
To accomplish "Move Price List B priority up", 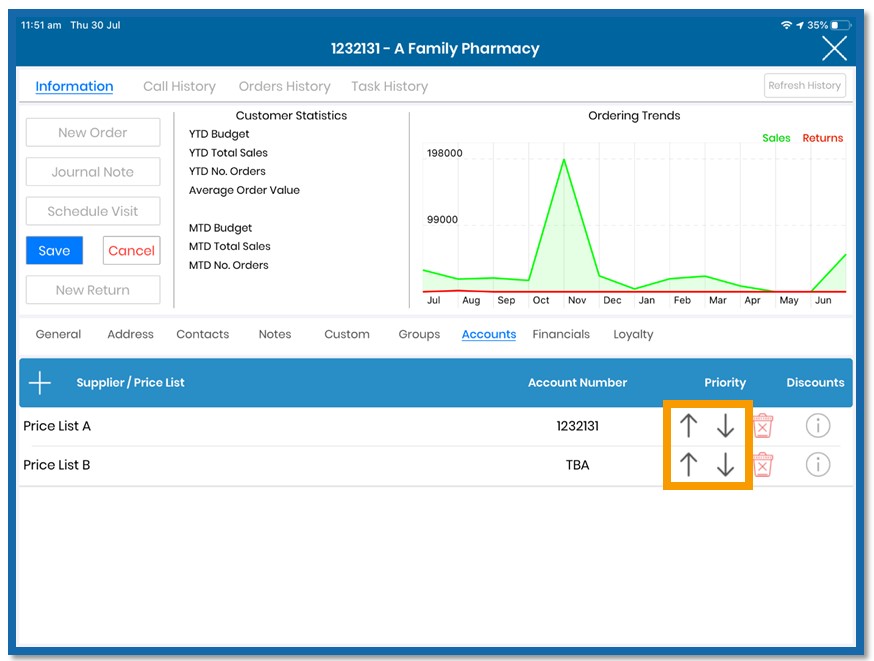I will [x=688, y=464].
